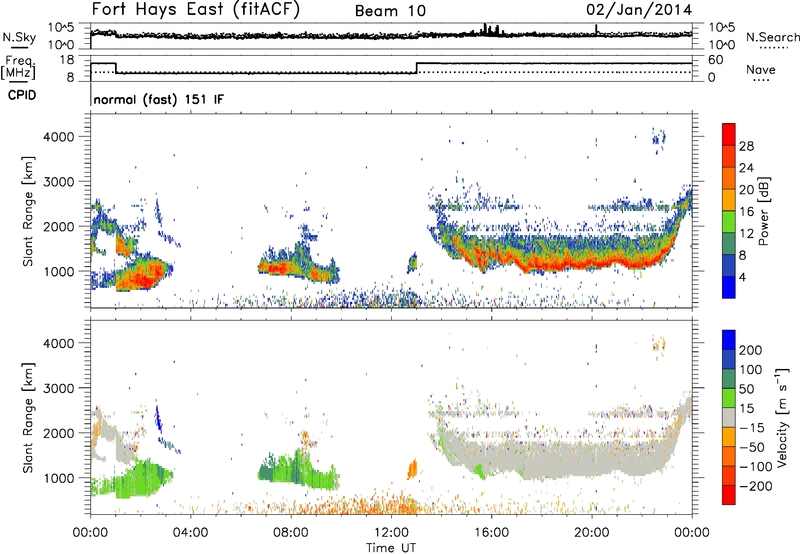The height and width of the screenshot is (554, 800).
Task: Click the "Slant Range [km]" label of Power panel
Action: [x=28, y=211]
